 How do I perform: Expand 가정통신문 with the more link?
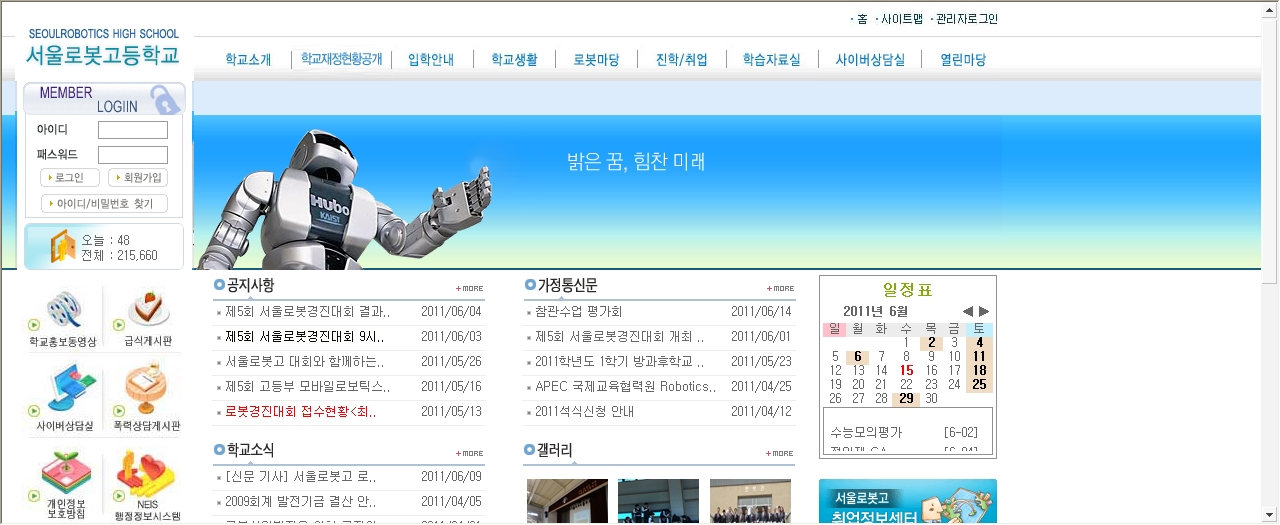click(x=780, y=288)
